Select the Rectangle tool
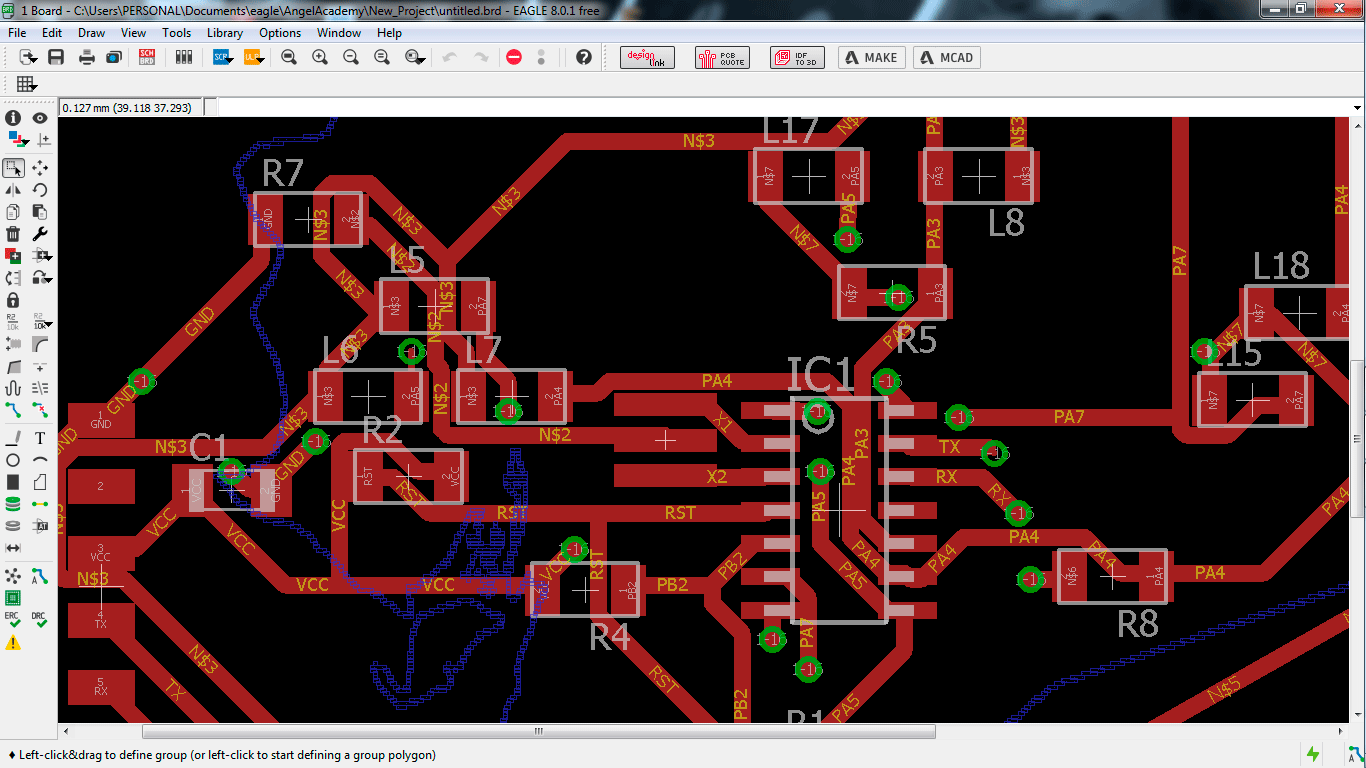This screenshot has width=1366, height=768. tap(14, 482)
